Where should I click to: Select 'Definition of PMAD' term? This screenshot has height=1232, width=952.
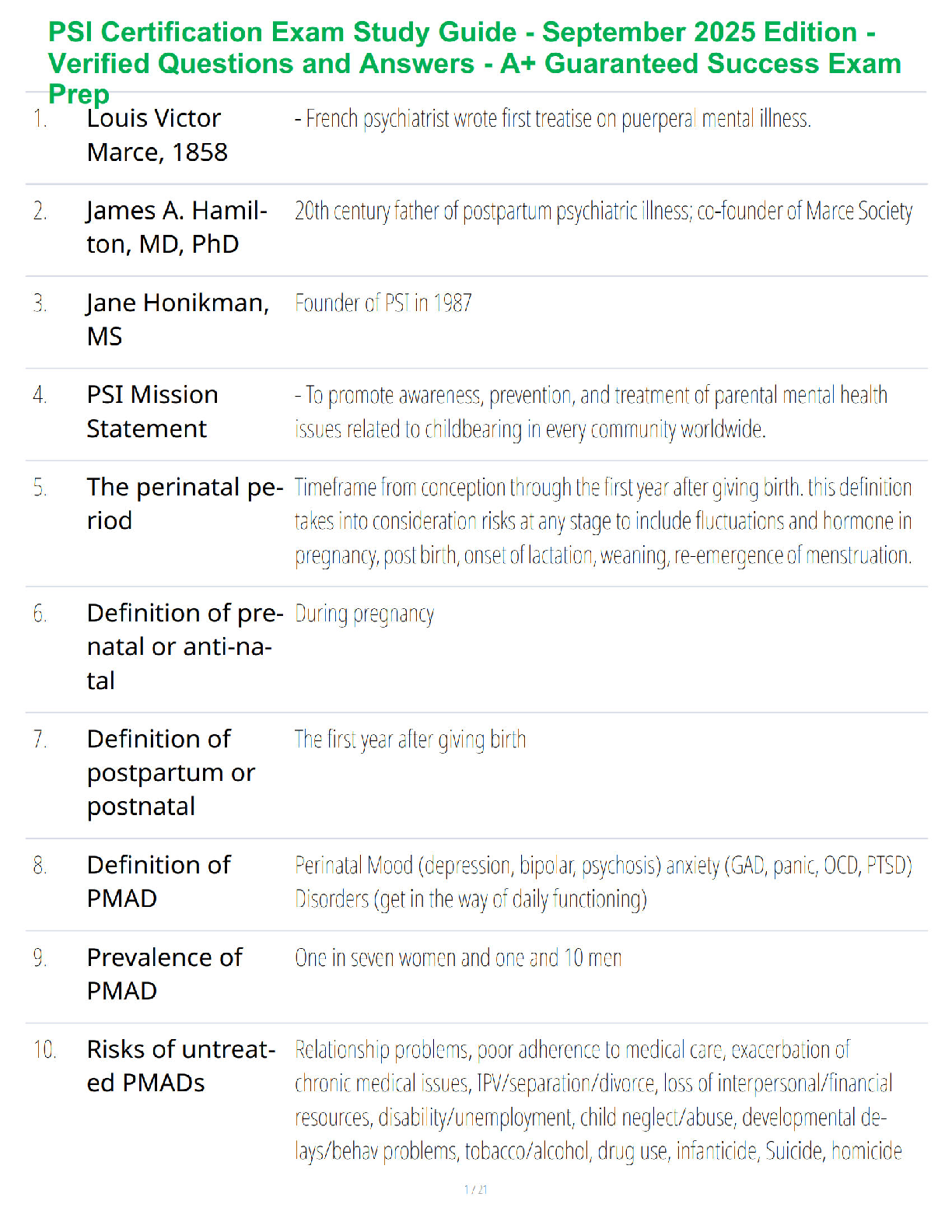[x=159, y=881]
